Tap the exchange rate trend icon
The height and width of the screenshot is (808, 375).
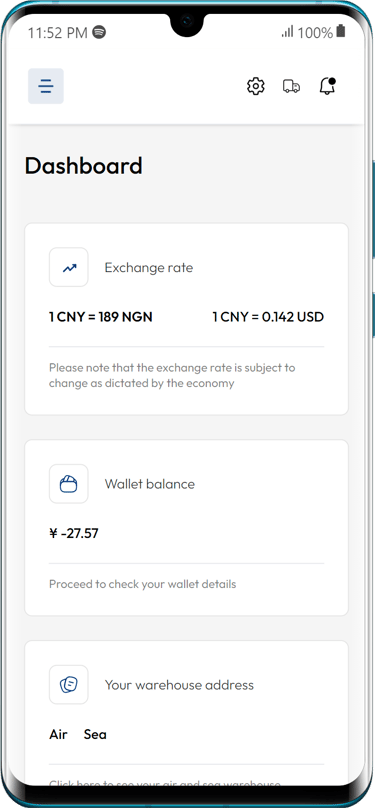pyautogui.click(x=69, y=267)
